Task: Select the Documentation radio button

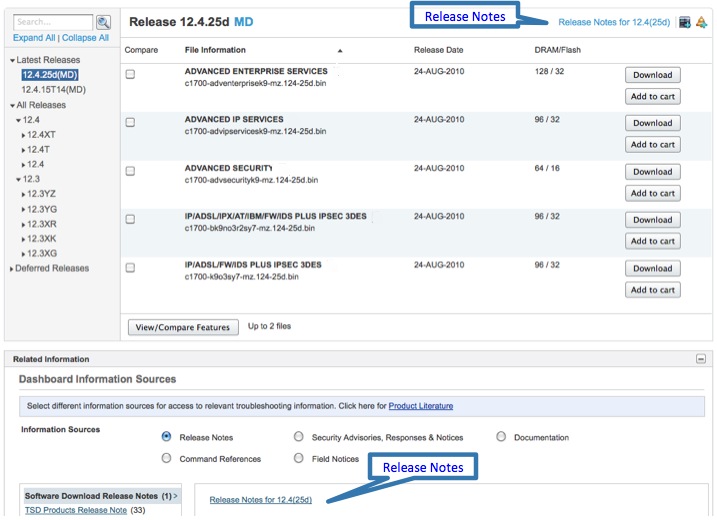Action: (501, 437)
